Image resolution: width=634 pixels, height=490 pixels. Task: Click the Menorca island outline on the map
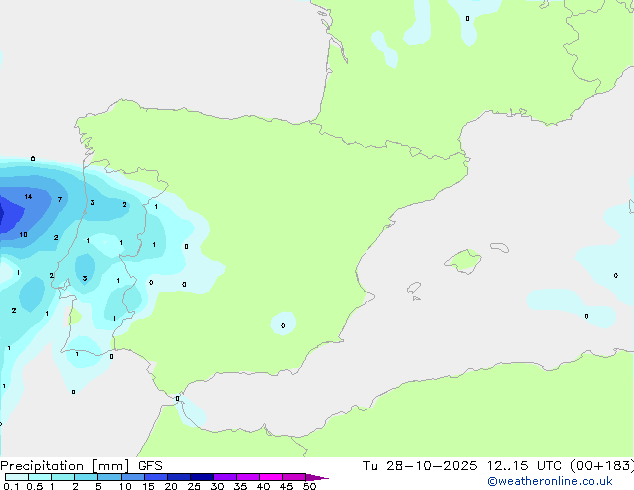(500, 247)
